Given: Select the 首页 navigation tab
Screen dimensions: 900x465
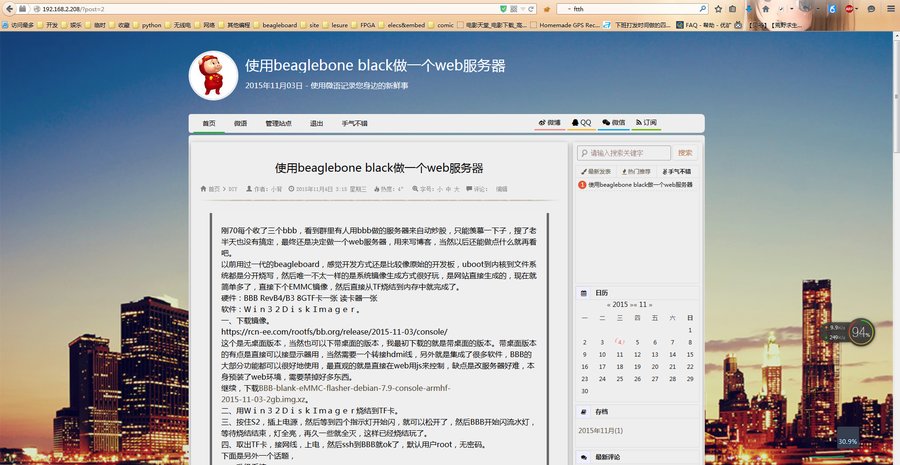Looking at the screenshot, I should (x=209, y=124).
